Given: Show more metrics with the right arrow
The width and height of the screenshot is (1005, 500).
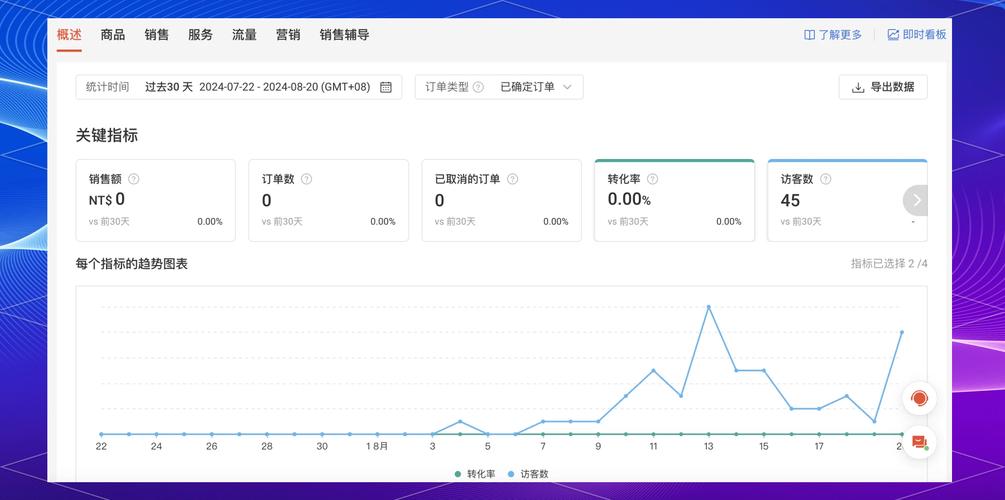Looking at the screenshot, I should (x=917, y=201).
